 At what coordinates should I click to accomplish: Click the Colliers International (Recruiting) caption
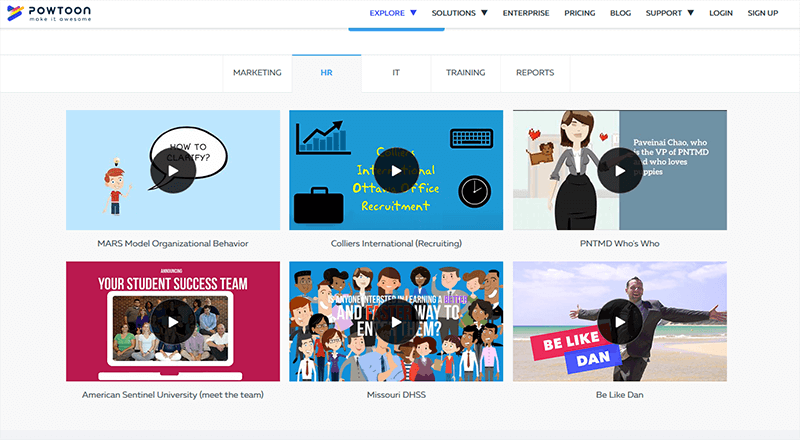point(396,243)
